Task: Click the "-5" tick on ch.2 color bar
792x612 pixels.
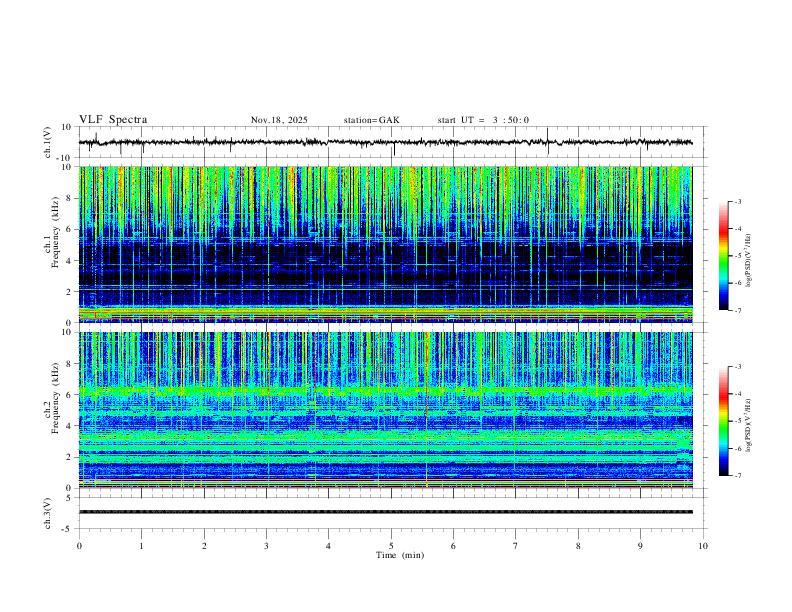Action: click(x=738, y=421)
